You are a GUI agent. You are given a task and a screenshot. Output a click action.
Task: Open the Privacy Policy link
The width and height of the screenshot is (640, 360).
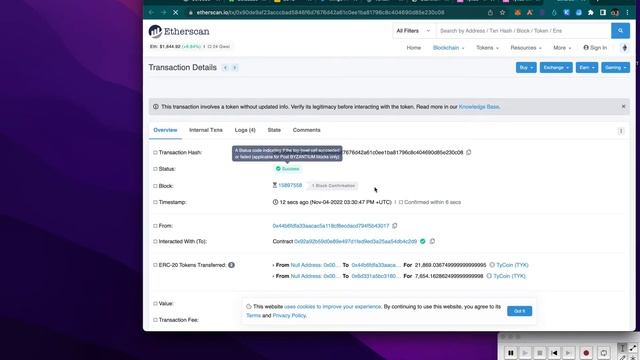[289, 316]
